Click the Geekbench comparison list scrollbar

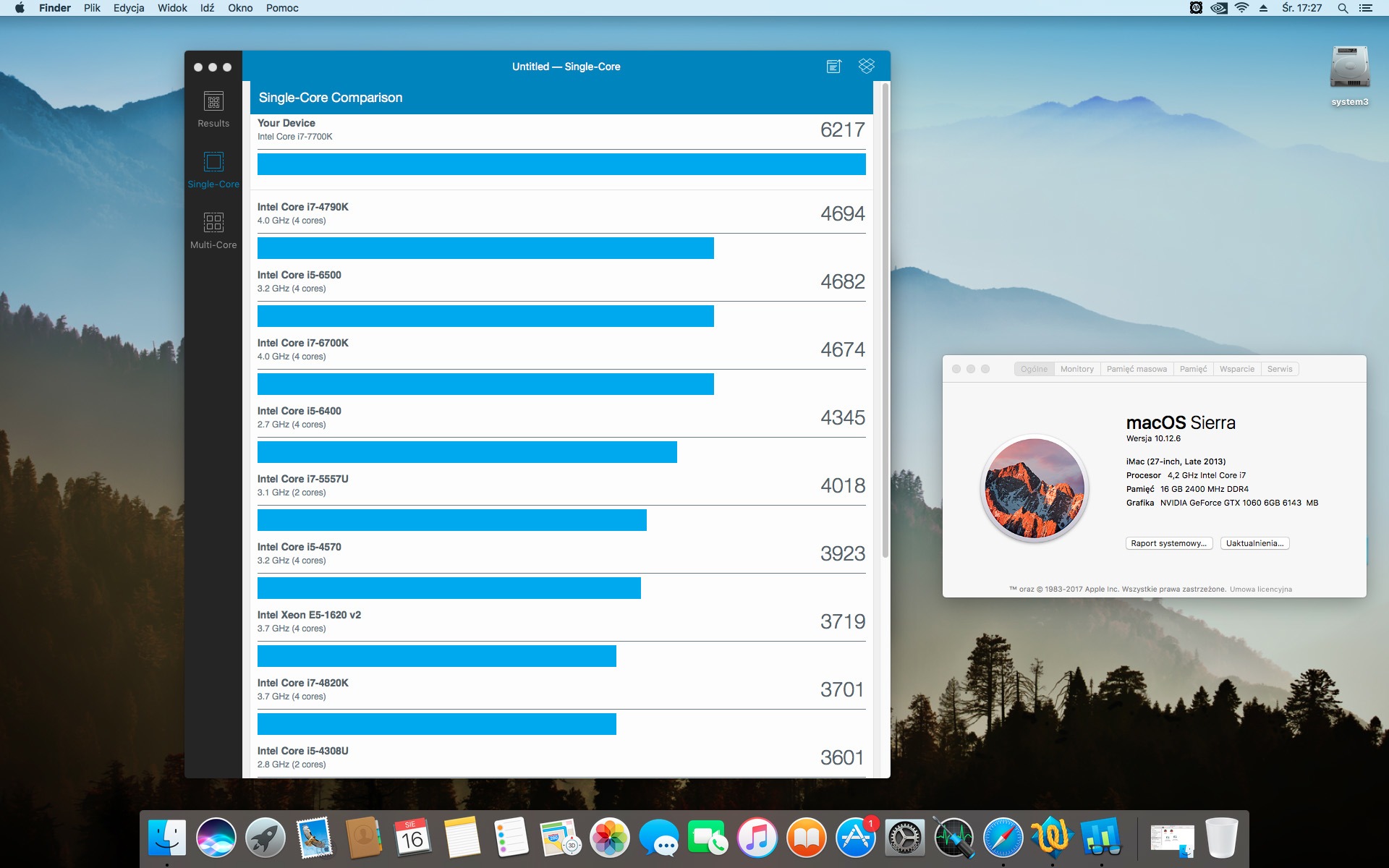[885, 318]
